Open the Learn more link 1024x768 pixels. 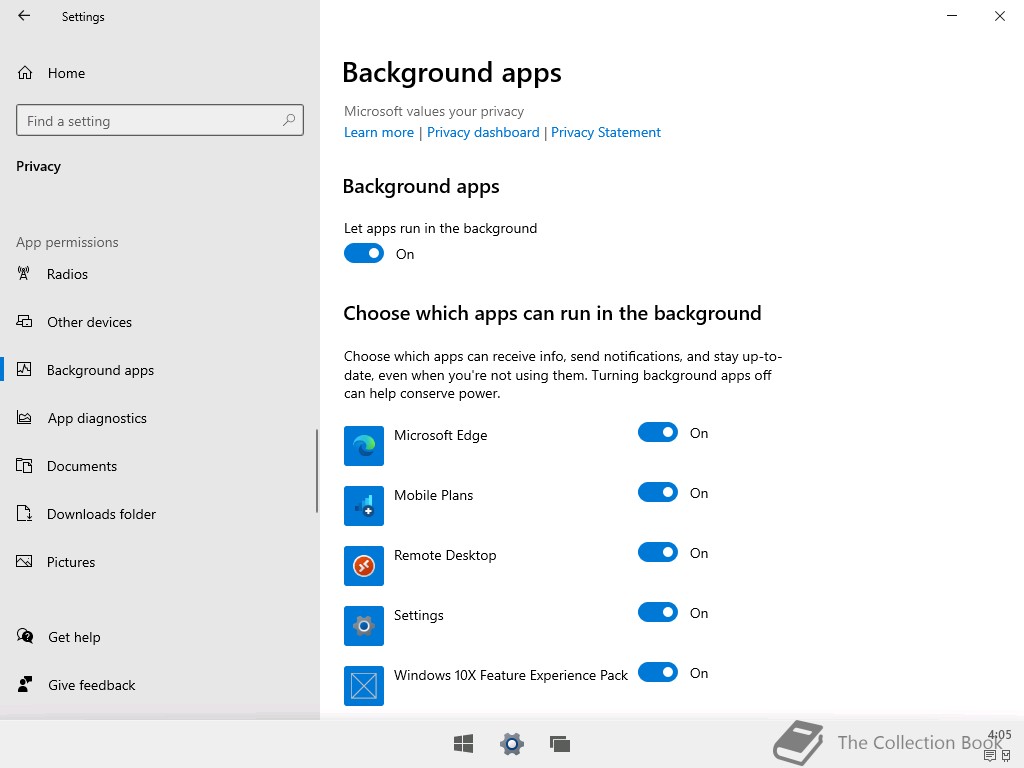379,133
